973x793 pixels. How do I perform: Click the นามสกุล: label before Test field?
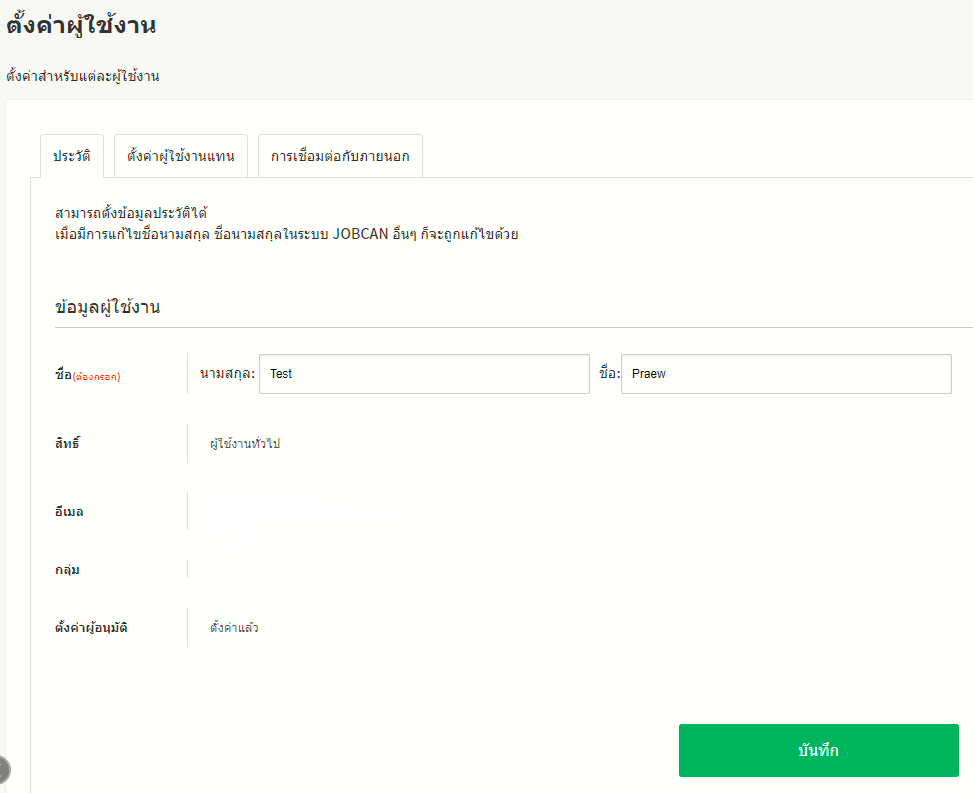(x=227, y=374)
